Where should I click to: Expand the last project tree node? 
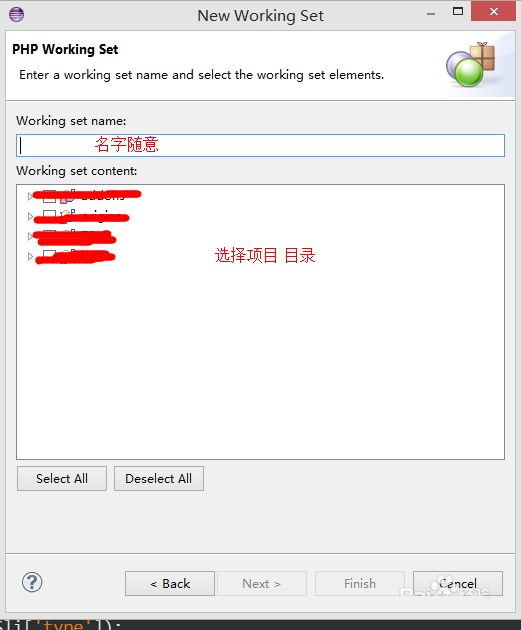(30, 256)
